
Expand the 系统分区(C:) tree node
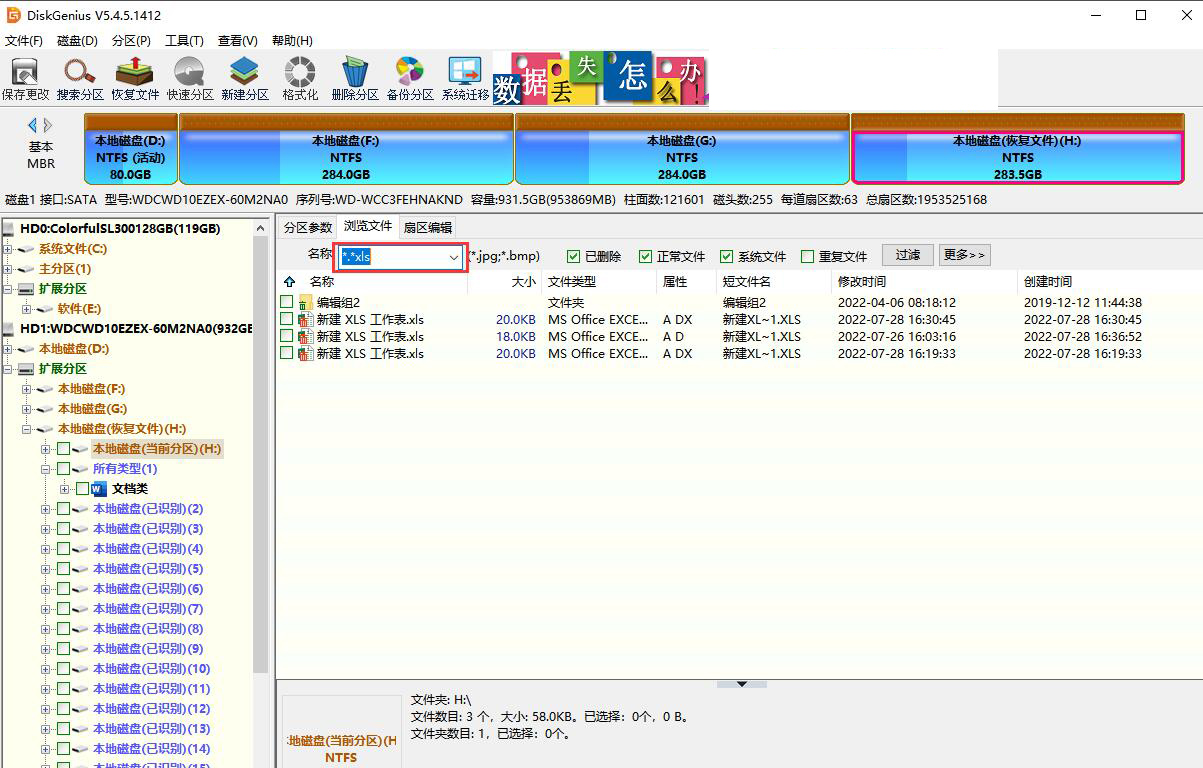9,249
